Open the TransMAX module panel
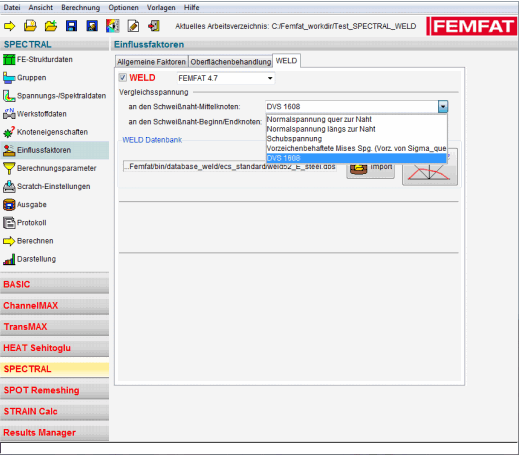 [x=55, y=327]
